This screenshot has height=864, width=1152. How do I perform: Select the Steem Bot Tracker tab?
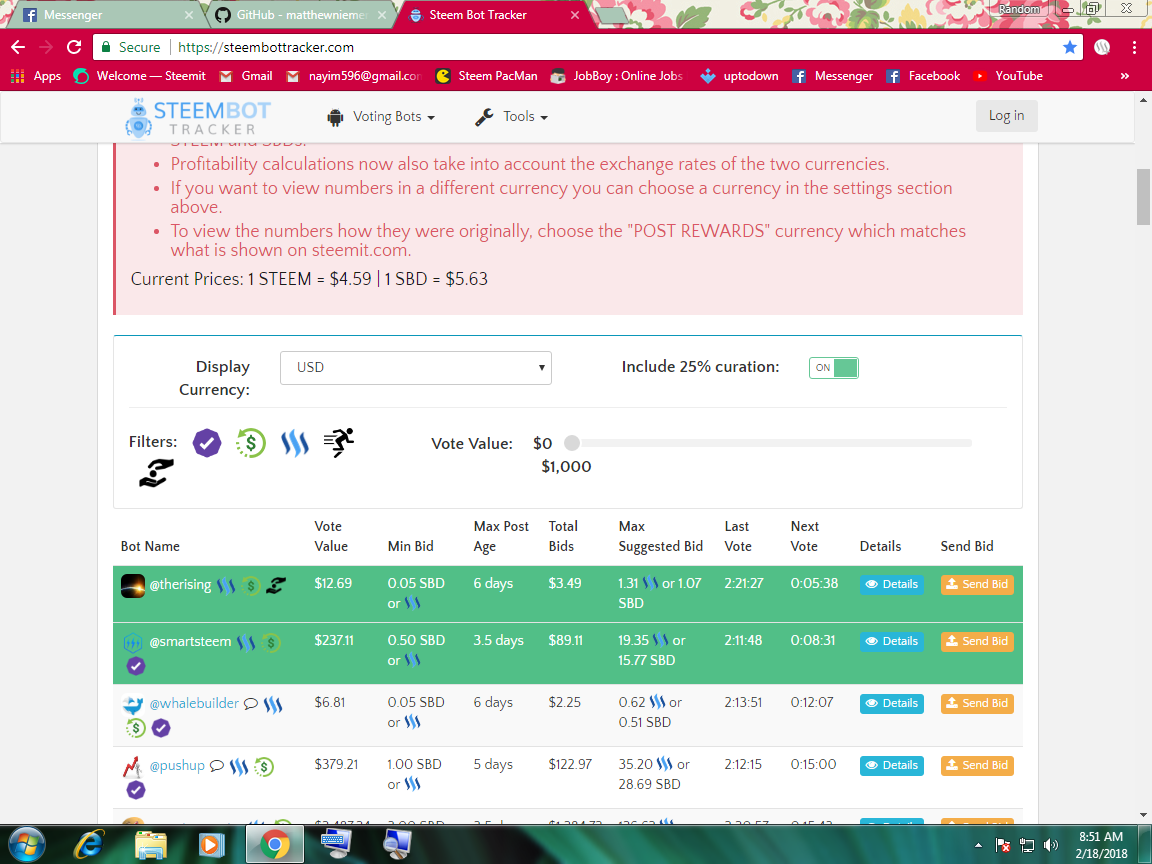pos(492,15)
